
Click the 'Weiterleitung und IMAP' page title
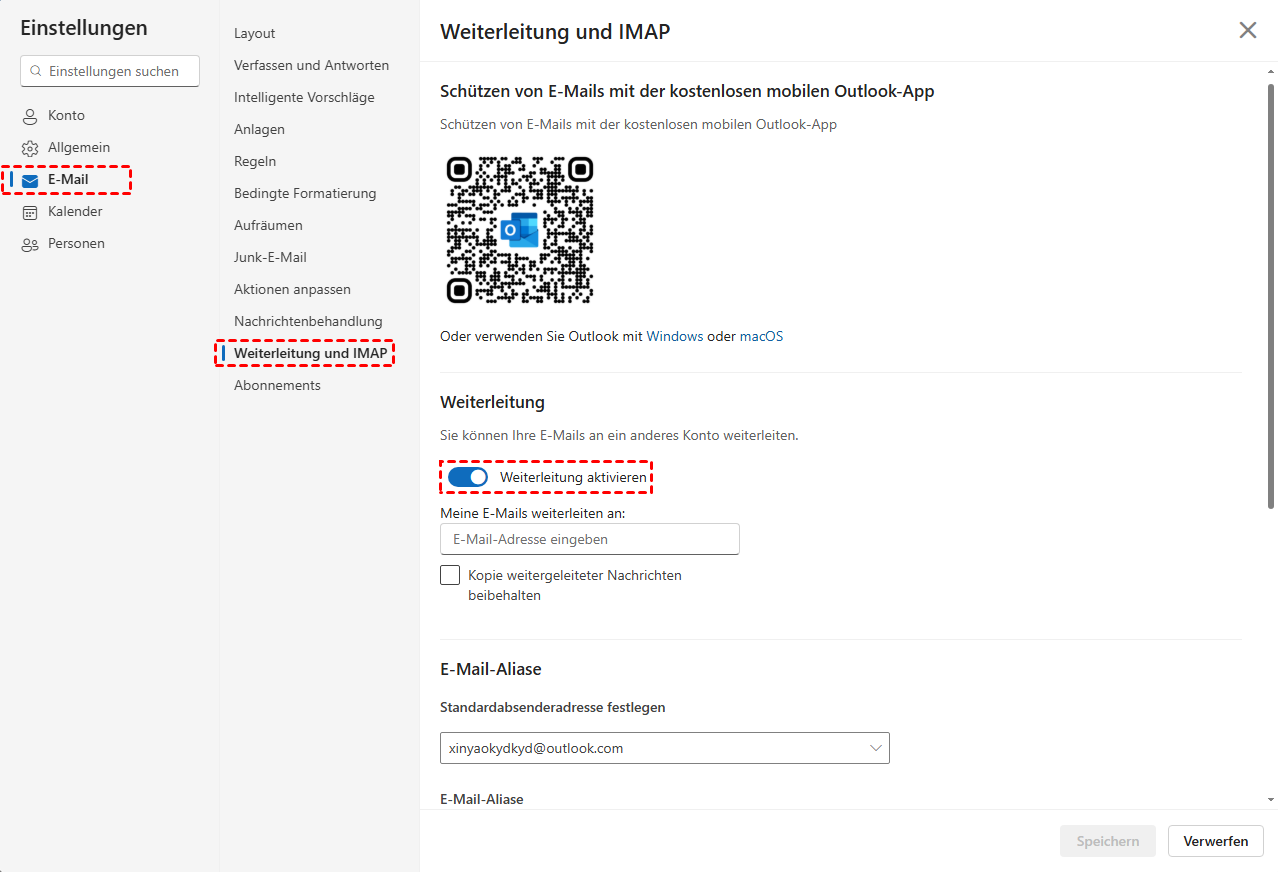555,32
